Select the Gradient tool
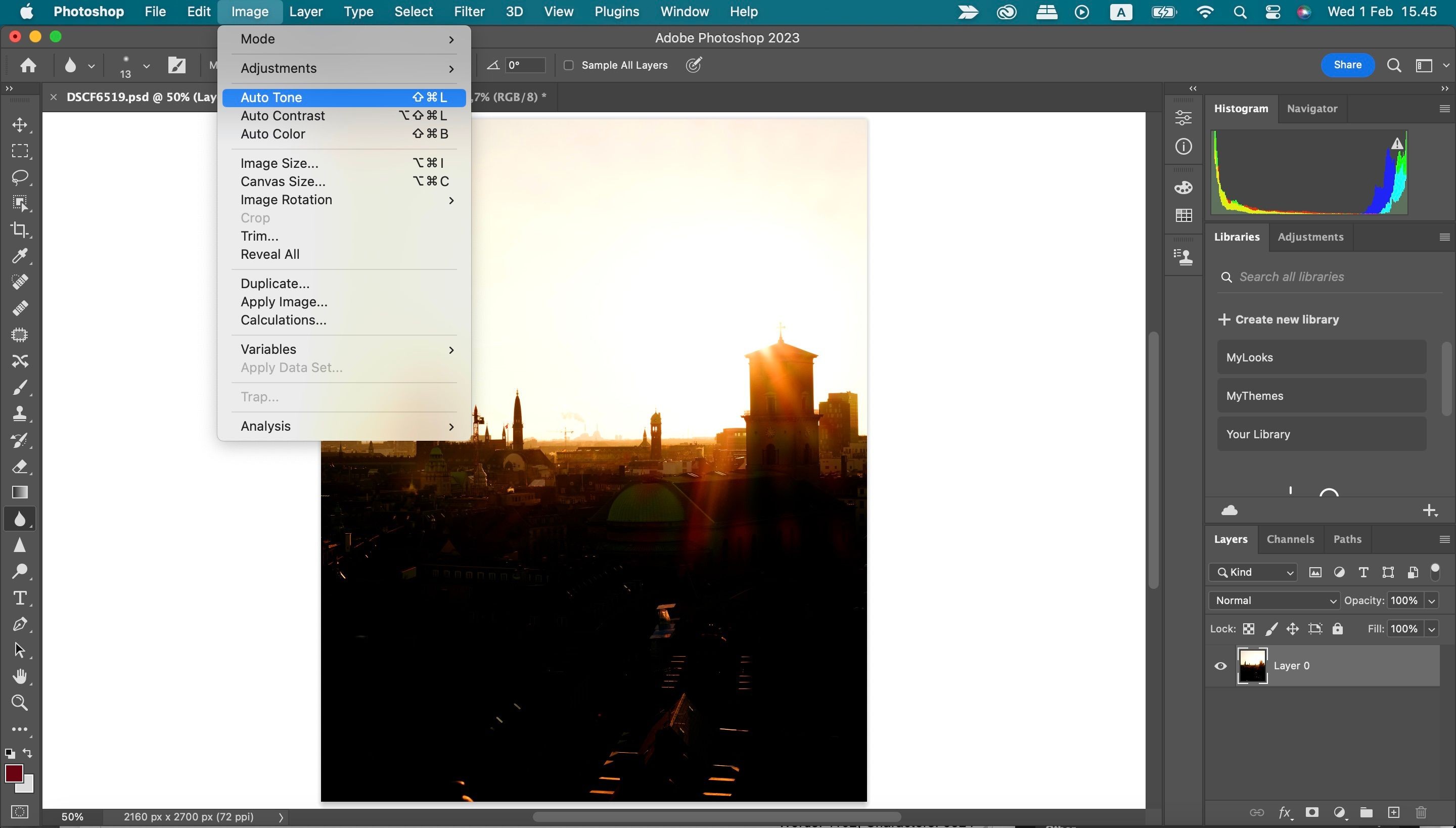The image size is (1456, 828). pyautogui.click(x=20, y=492)
